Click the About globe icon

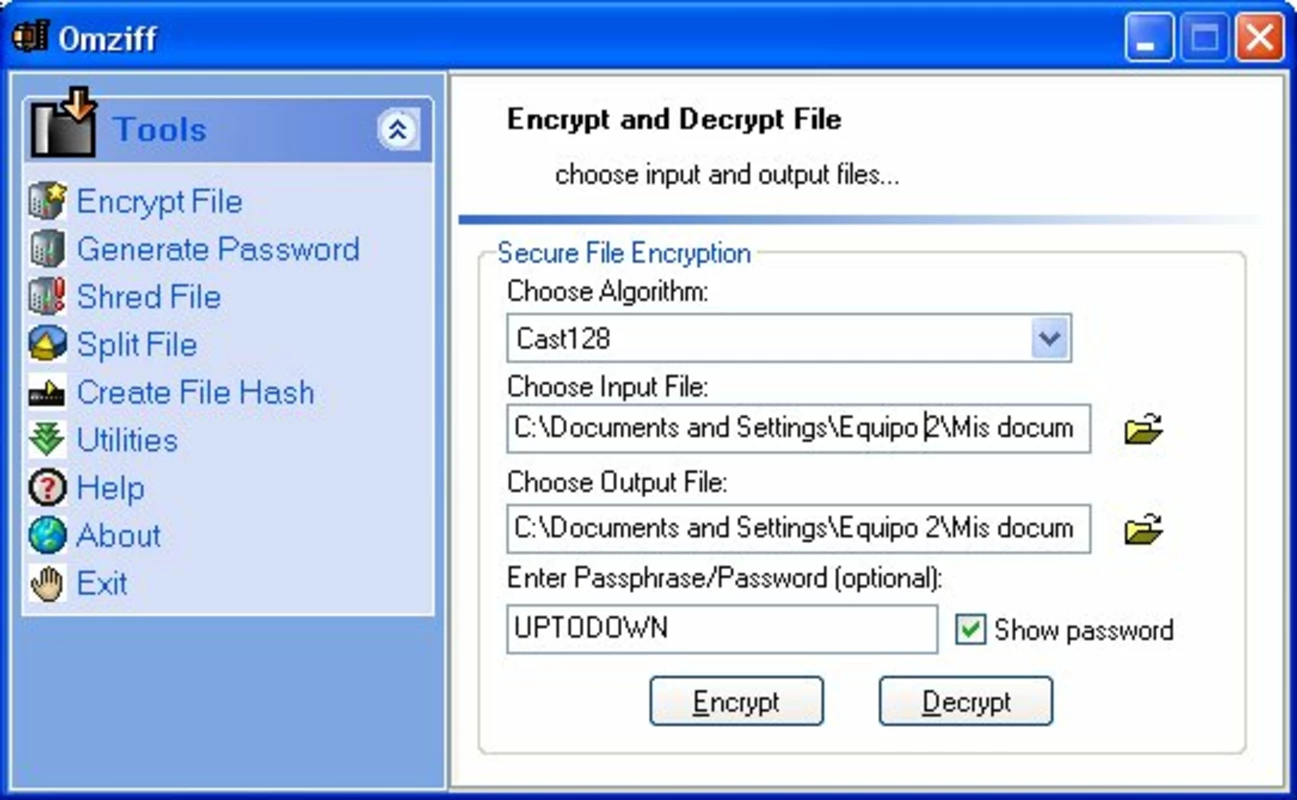pyautogui.click(x=47, y=536)
